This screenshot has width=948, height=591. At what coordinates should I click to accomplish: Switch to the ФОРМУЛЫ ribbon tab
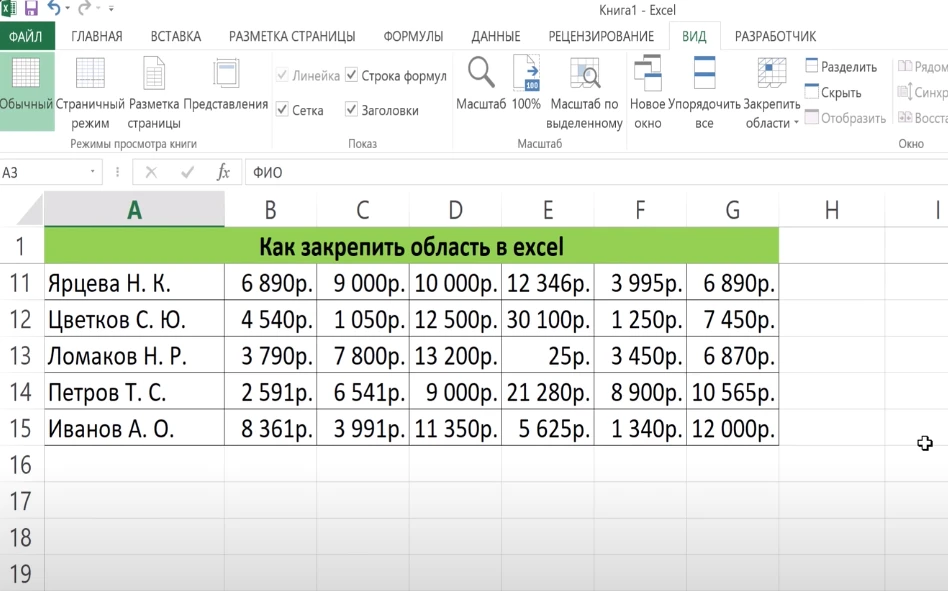pyautogui.click(x=413, y=37)
